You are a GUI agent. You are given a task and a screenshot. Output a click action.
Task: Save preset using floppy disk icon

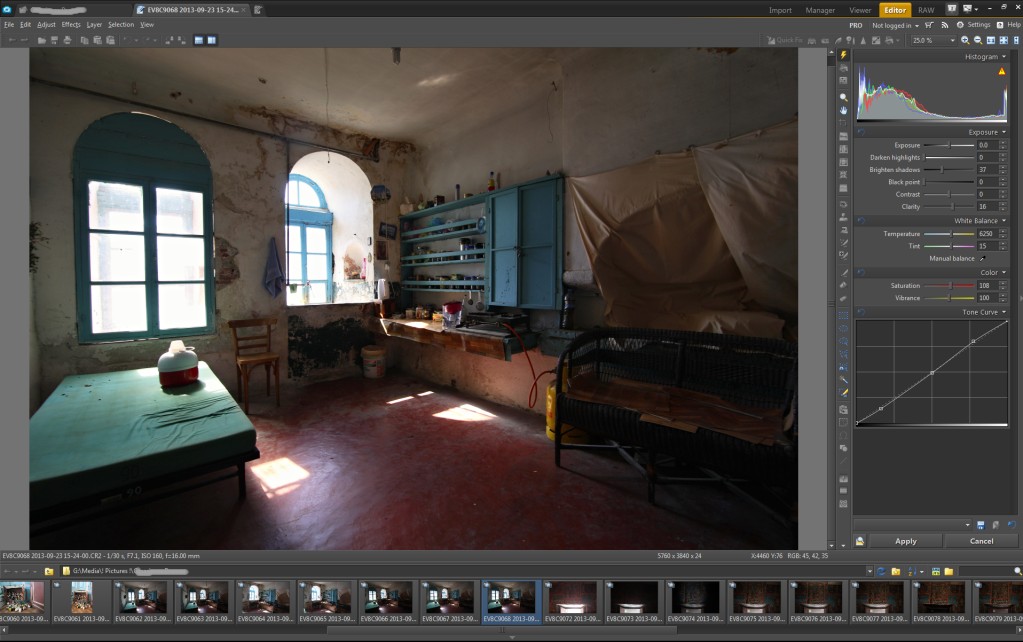pos(981,524)
